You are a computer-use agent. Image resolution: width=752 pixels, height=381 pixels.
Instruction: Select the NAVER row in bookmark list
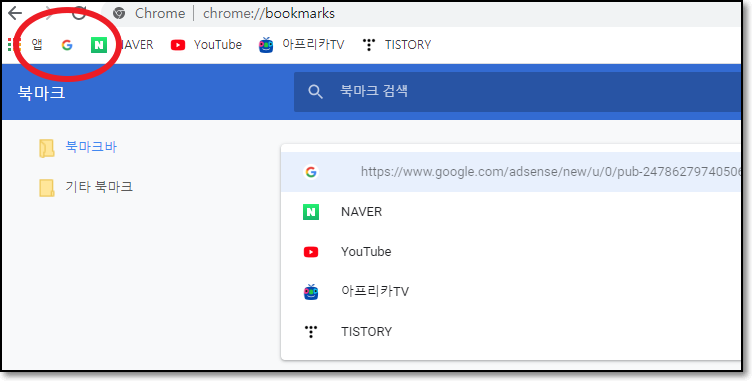coord(511,212)
